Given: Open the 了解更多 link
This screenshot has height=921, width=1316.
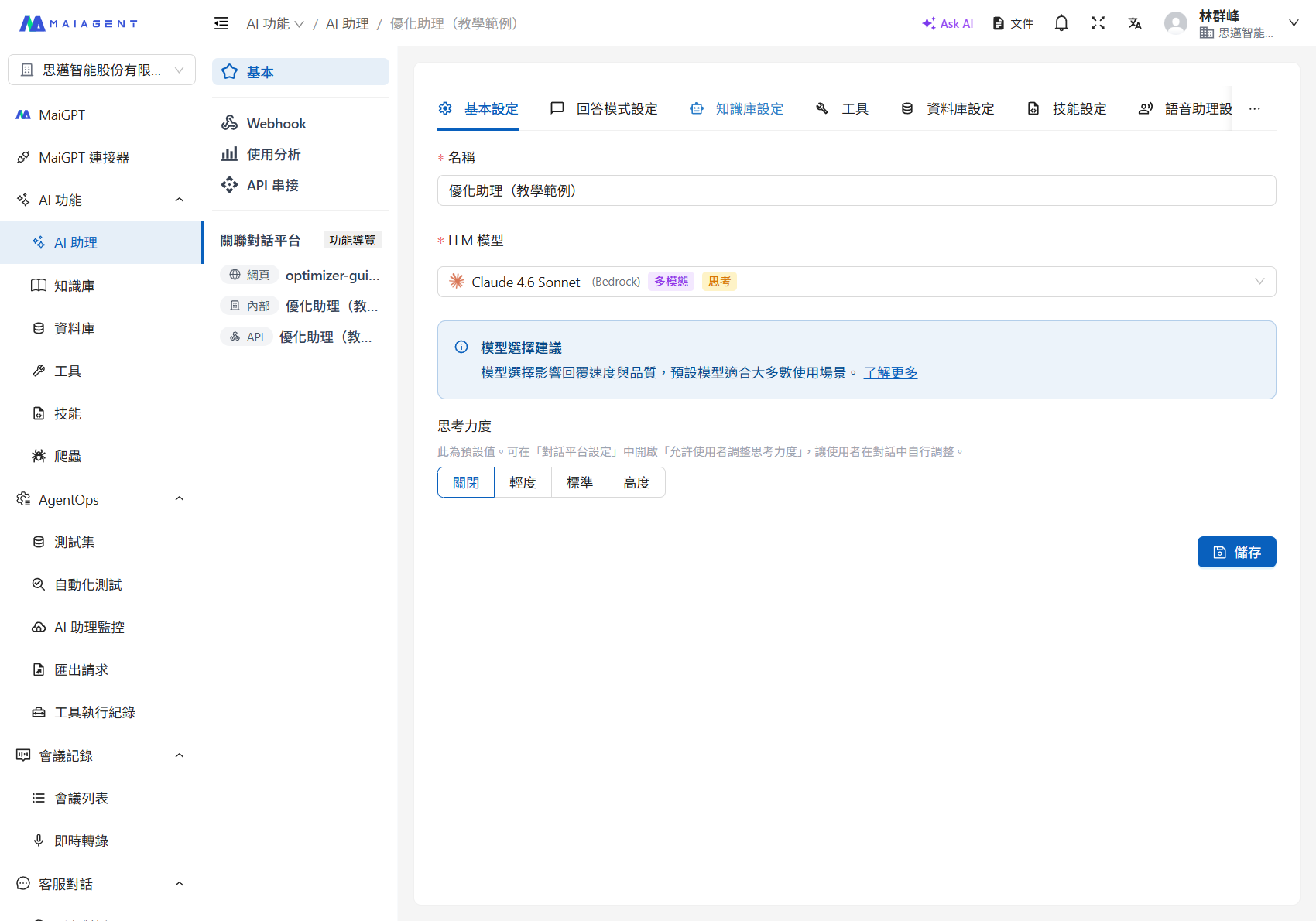Looking at the screenshot, I should point(890,372).
